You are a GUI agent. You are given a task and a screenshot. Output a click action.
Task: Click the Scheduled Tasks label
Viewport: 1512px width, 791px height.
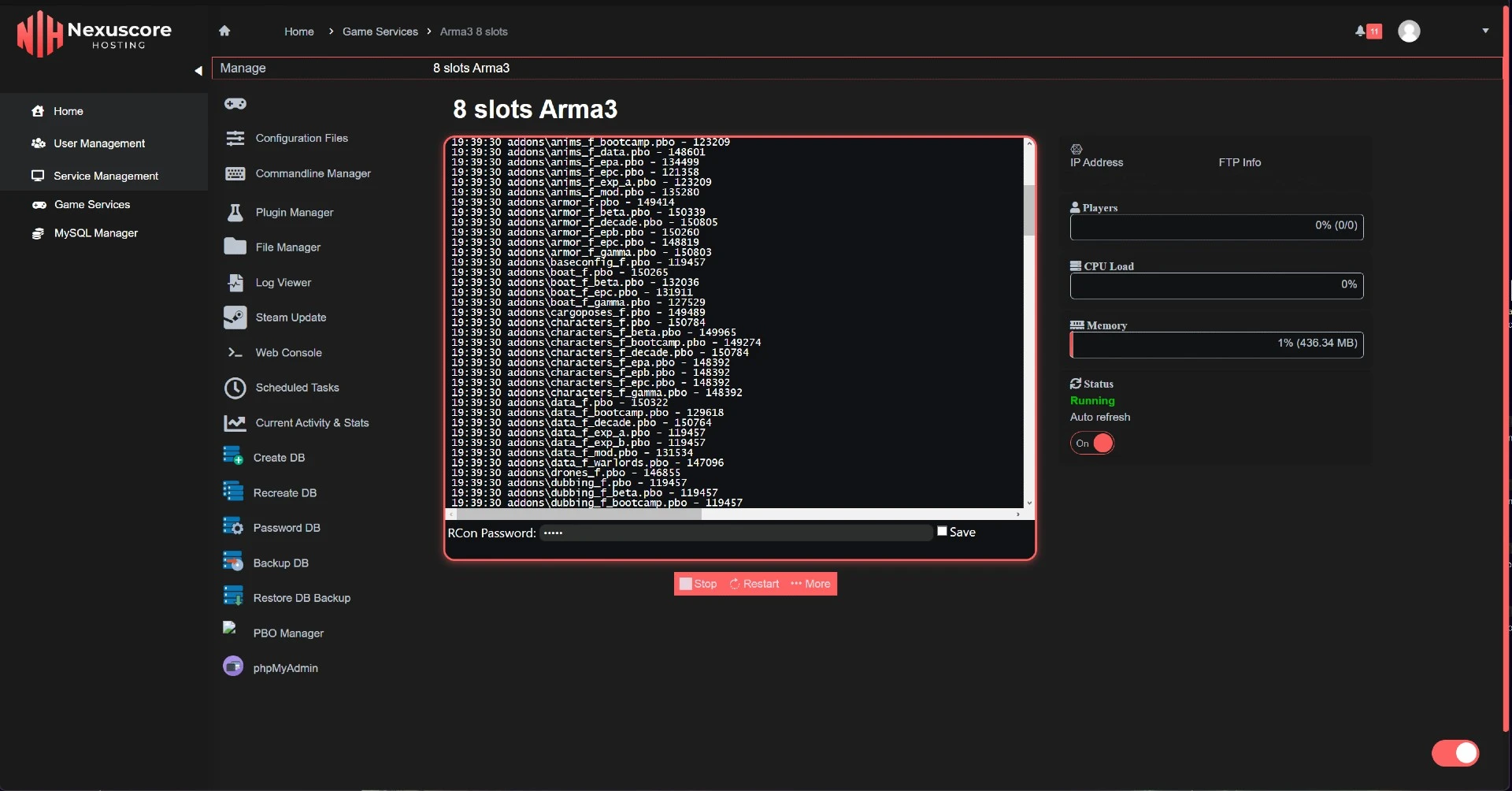click(x=297, y=388)
